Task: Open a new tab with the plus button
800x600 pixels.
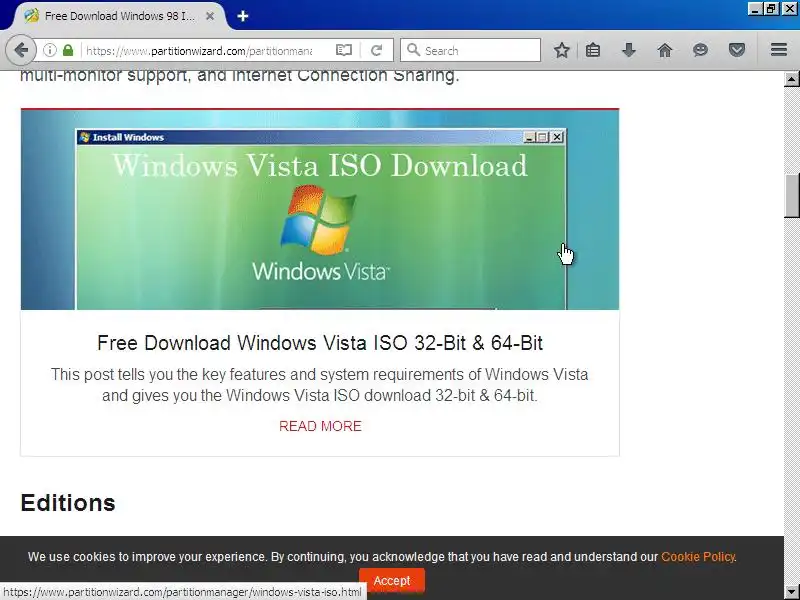Action: click(243, 16)
